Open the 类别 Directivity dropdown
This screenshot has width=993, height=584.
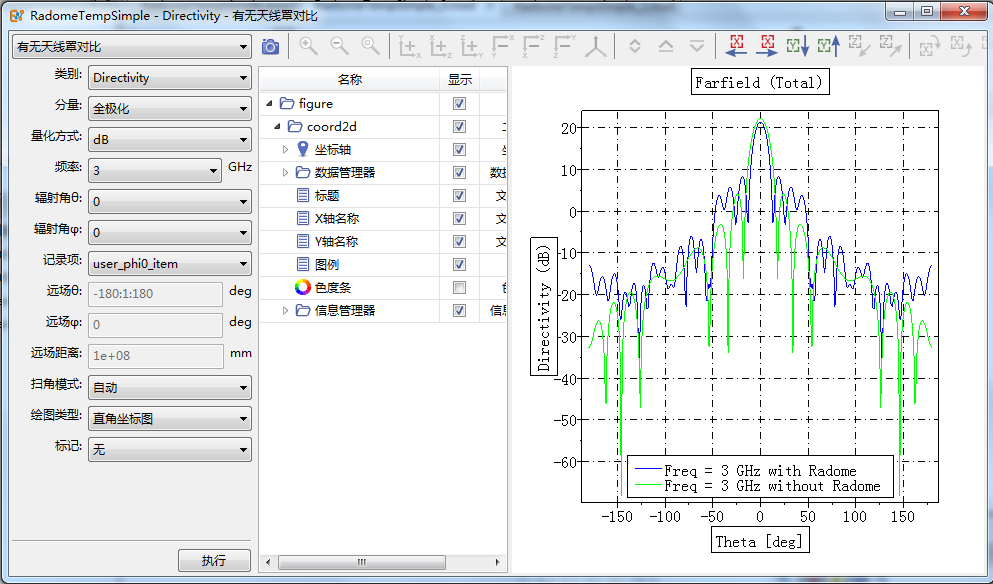170,78
